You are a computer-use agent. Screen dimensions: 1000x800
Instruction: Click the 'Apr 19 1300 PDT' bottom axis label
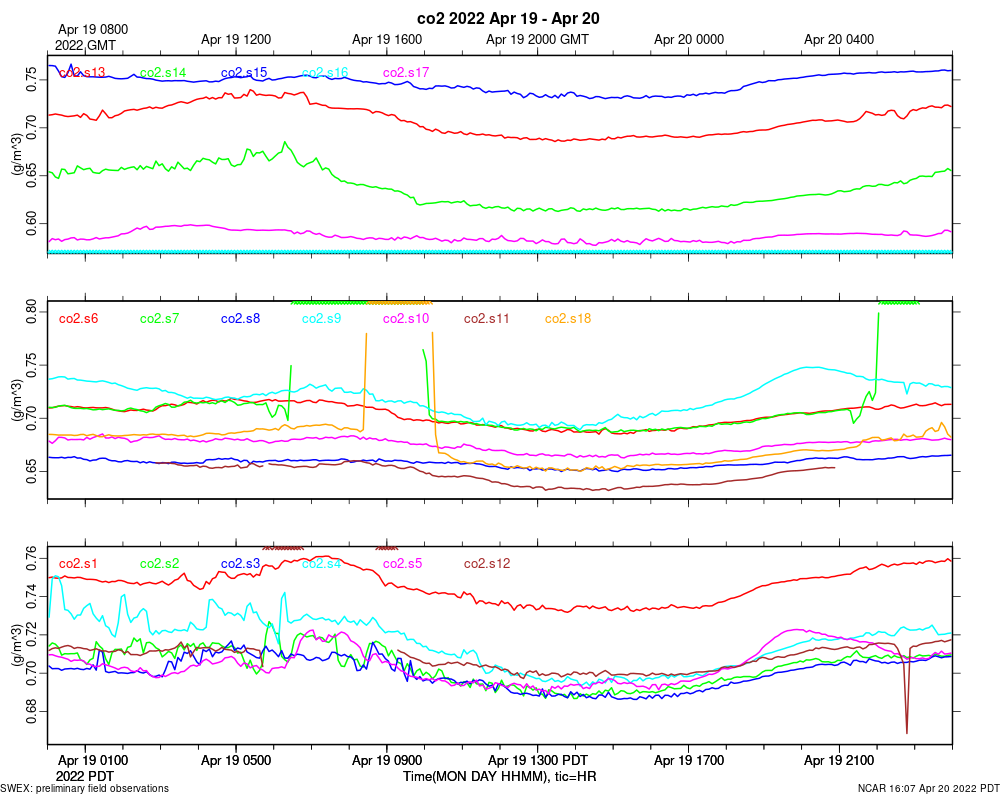[x=538, y=760]
